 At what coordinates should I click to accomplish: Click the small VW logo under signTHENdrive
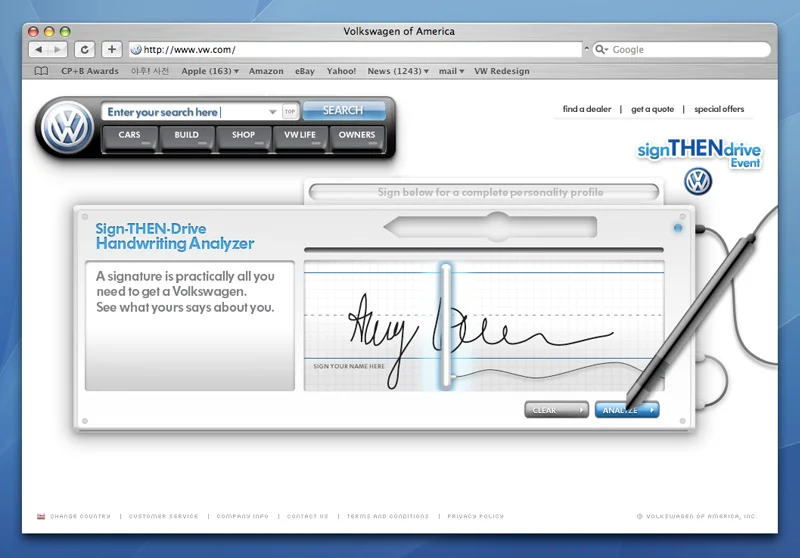click(698, 182)
